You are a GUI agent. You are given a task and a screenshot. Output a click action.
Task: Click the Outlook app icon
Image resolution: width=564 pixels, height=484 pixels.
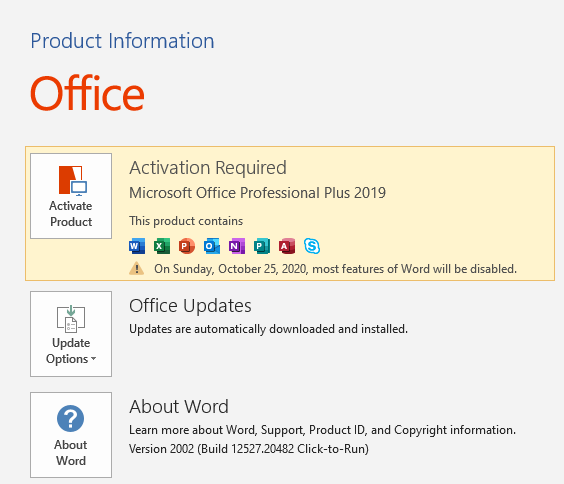(212, 246)
